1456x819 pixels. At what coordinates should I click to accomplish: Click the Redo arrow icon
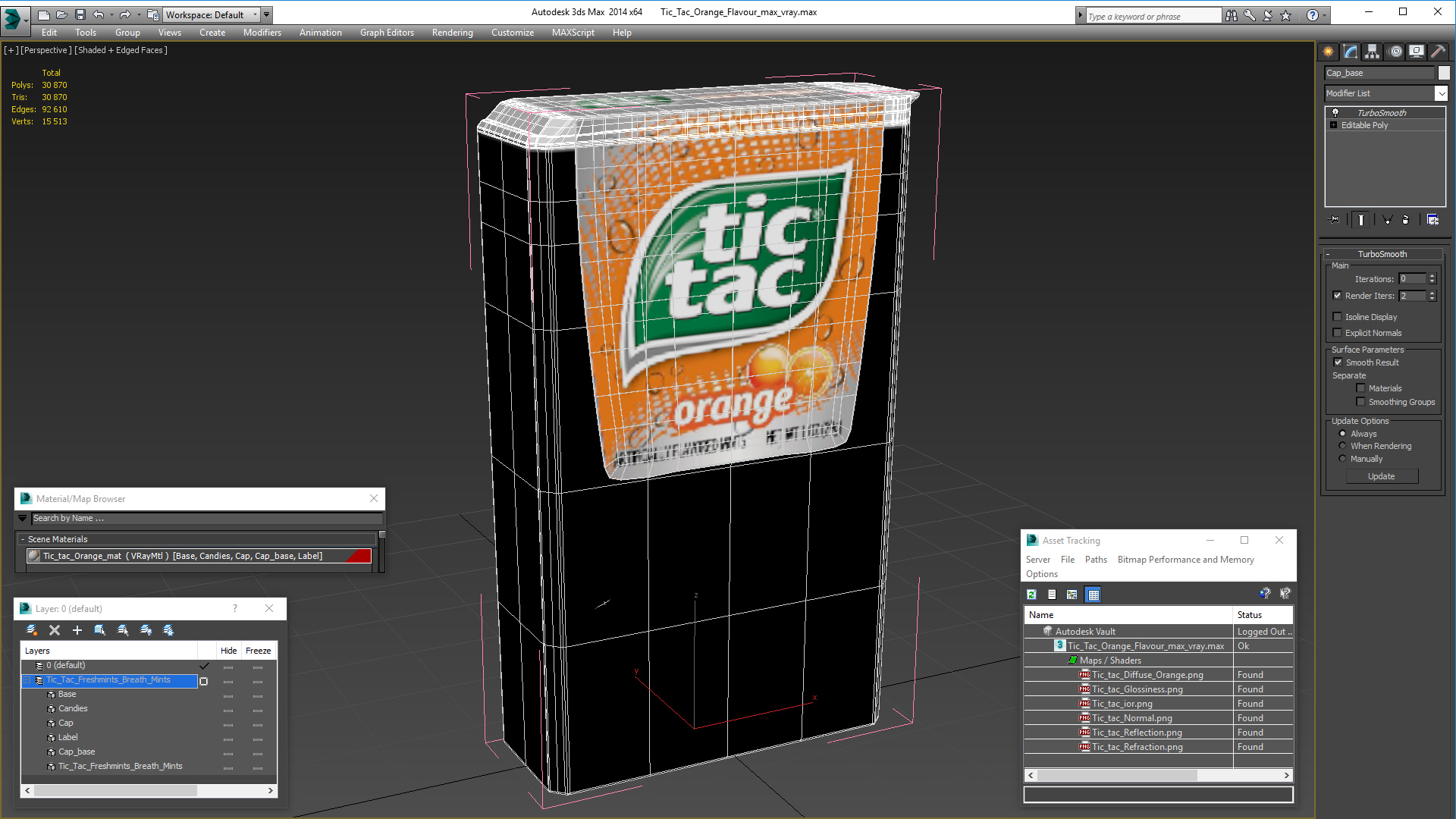click(x=125, y=14)
